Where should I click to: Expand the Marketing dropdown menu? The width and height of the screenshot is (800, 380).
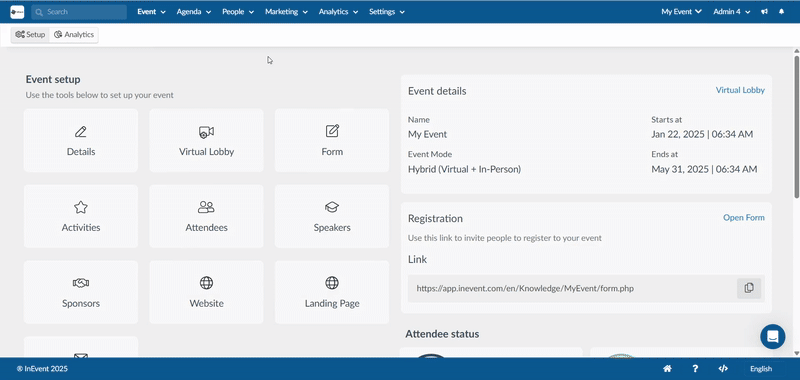pyautogui.click(x=286, y=12)
